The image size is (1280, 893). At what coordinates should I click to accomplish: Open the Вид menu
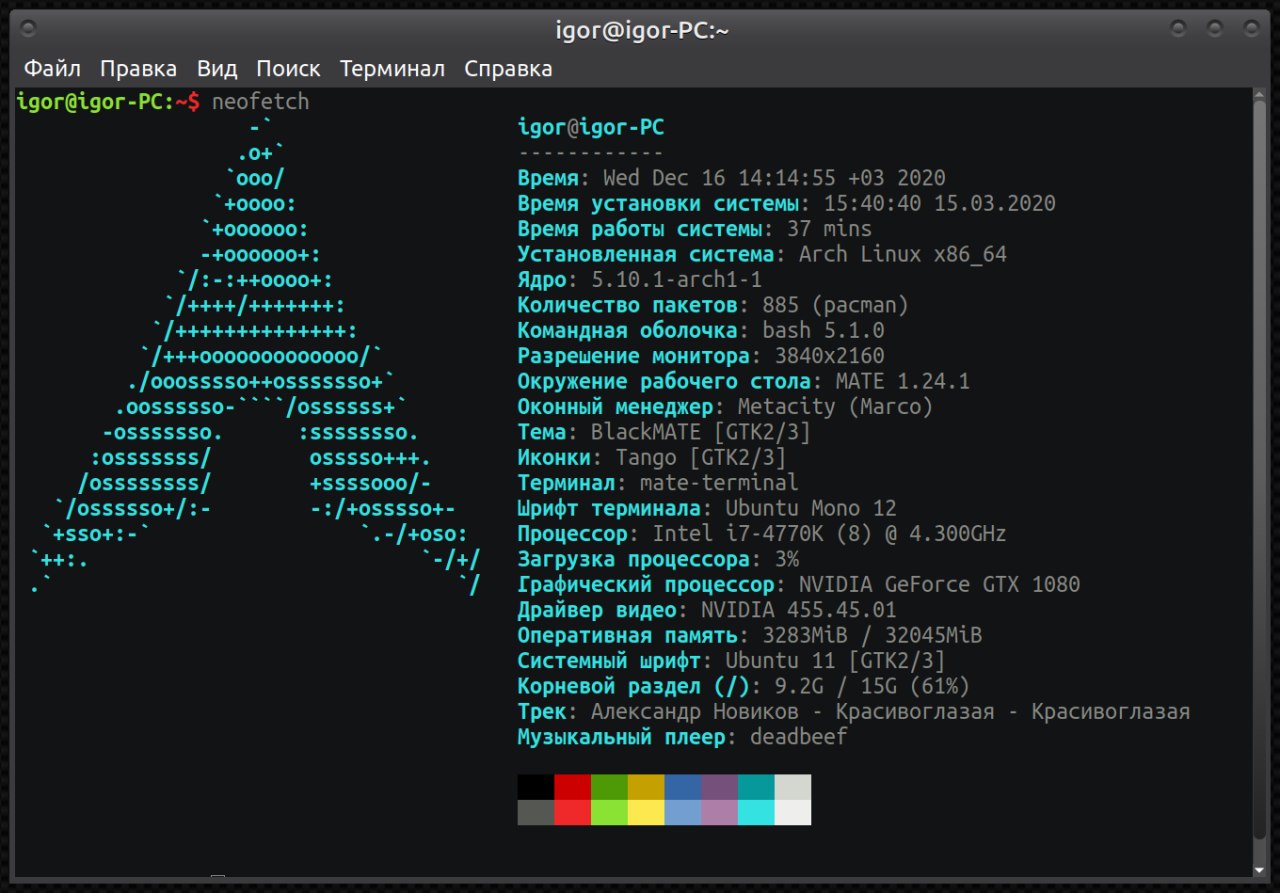point(217,69)
